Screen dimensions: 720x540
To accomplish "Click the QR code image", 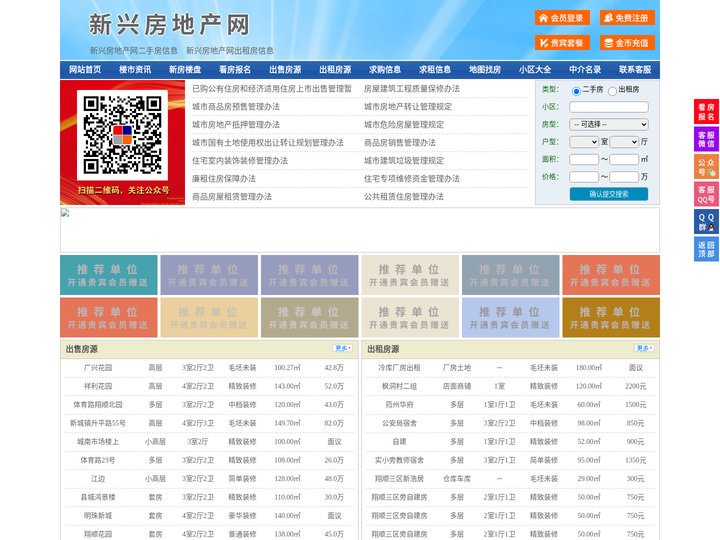I will click(x=122, y=135).
